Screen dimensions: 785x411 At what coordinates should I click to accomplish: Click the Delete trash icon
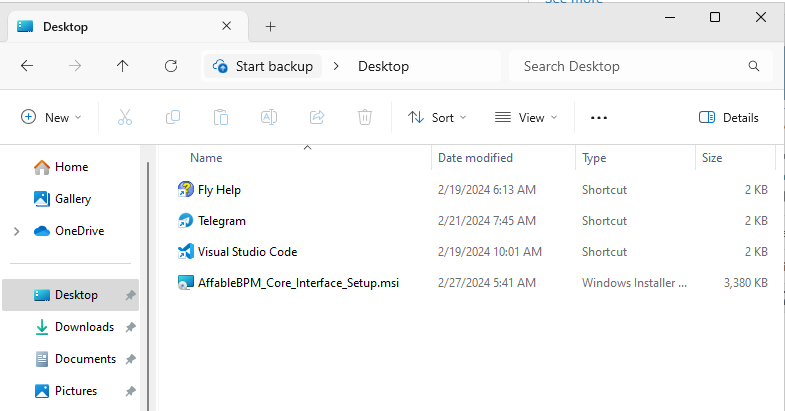point(365,117)
